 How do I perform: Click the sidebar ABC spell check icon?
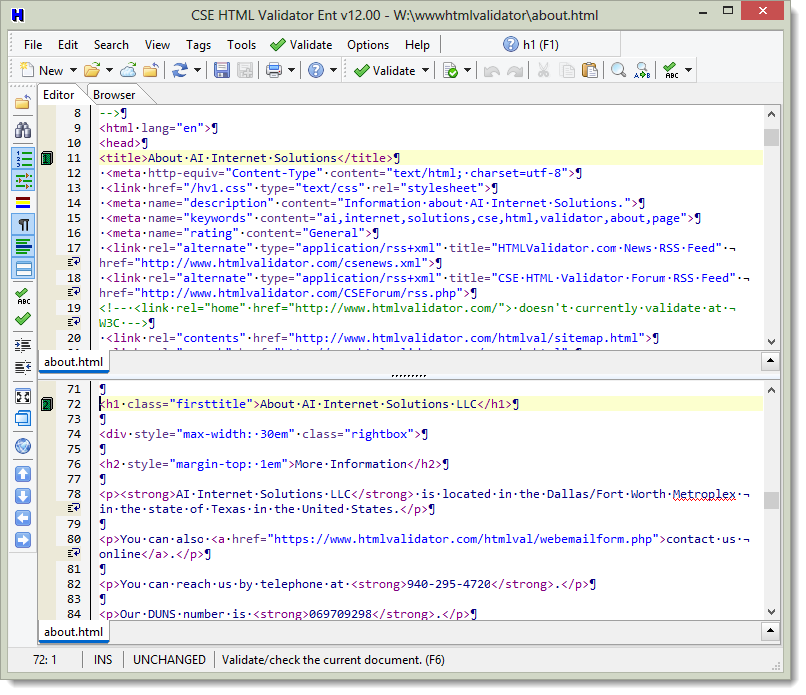(x=23, y=297)
